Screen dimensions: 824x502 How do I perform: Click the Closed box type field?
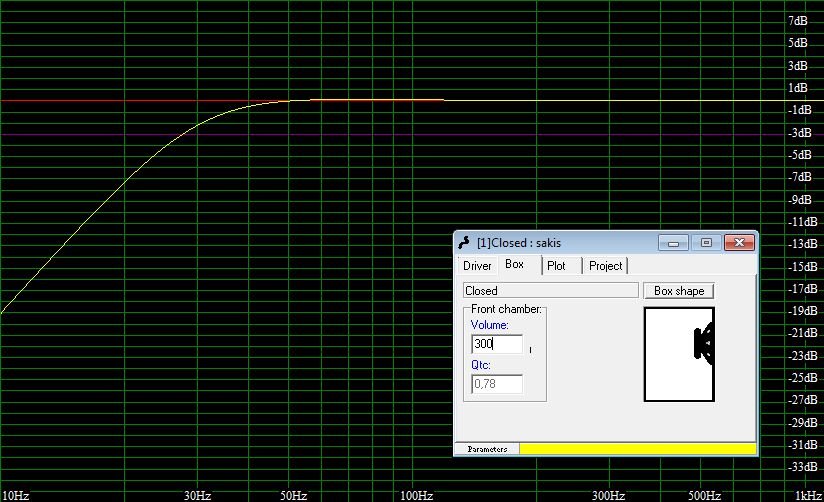pos(551,291)
